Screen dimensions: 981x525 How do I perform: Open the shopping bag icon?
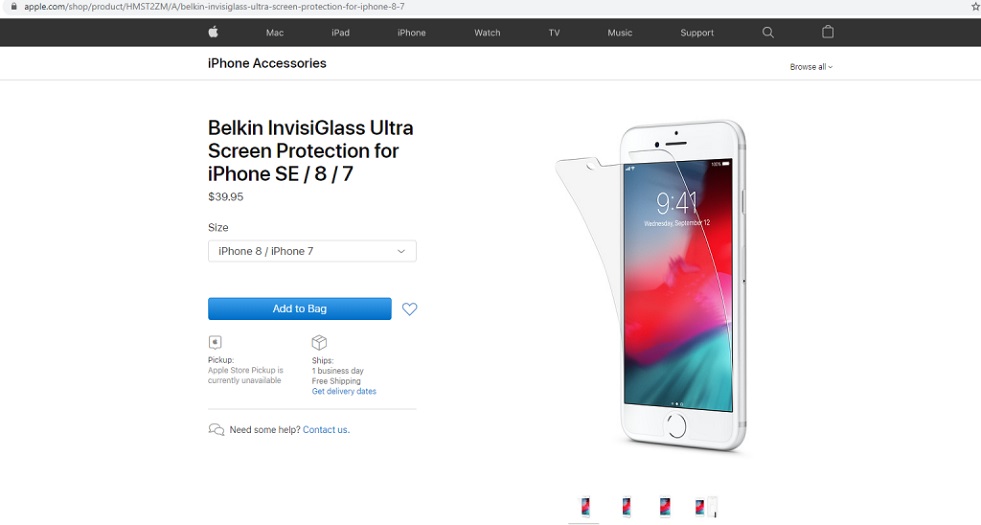point(828,32)
